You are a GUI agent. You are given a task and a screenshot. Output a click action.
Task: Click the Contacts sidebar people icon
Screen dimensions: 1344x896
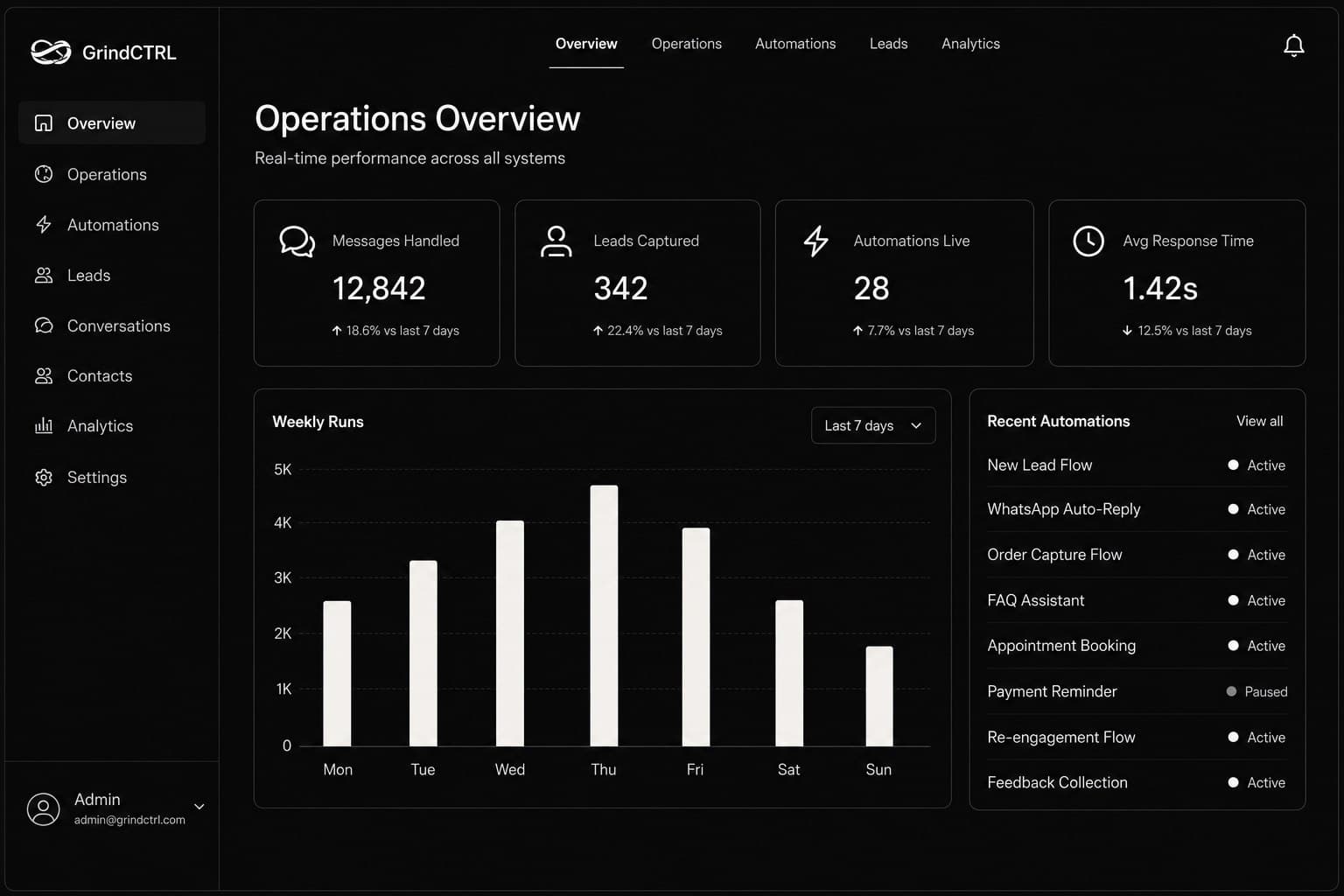tap(44, 376)
